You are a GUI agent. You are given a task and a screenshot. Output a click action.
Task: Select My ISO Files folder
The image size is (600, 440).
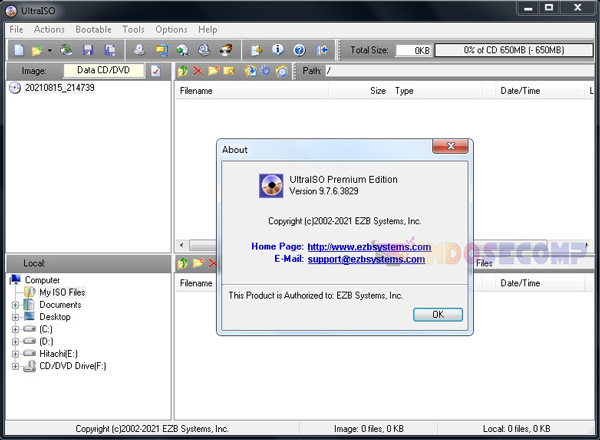[x=62, y=292]
